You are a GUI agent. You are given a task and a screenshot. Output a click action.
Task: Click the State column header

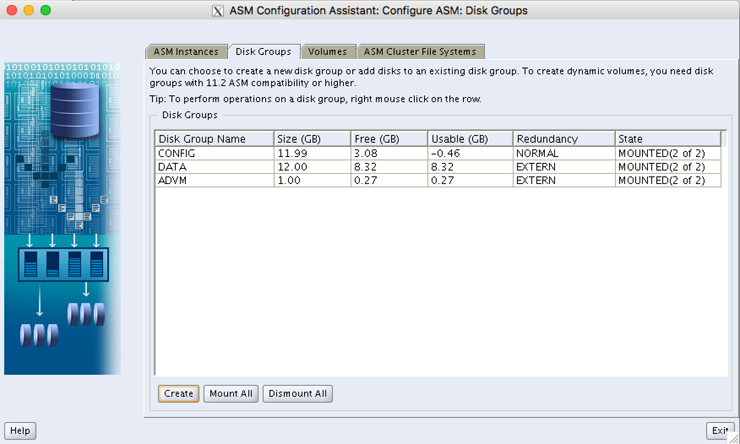(668, 139)
